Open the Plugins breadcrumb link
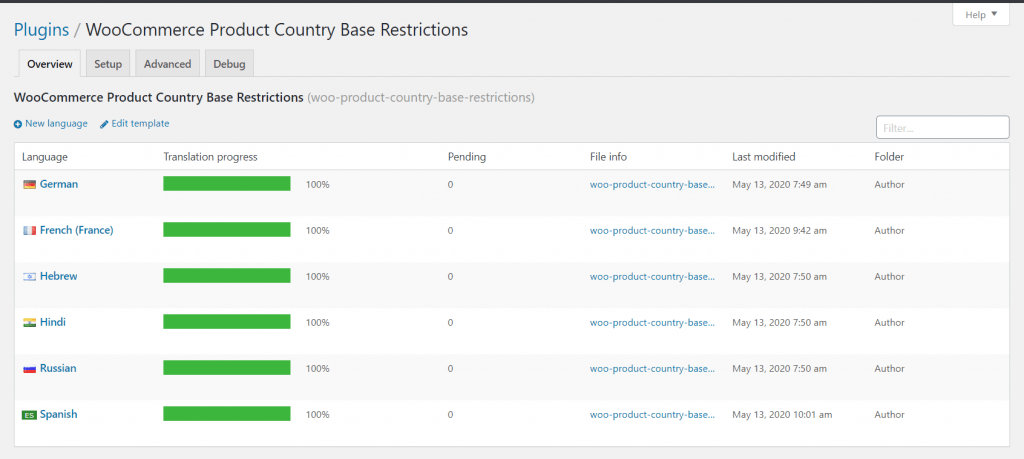1024x459 pixels. tap(41, 30)
